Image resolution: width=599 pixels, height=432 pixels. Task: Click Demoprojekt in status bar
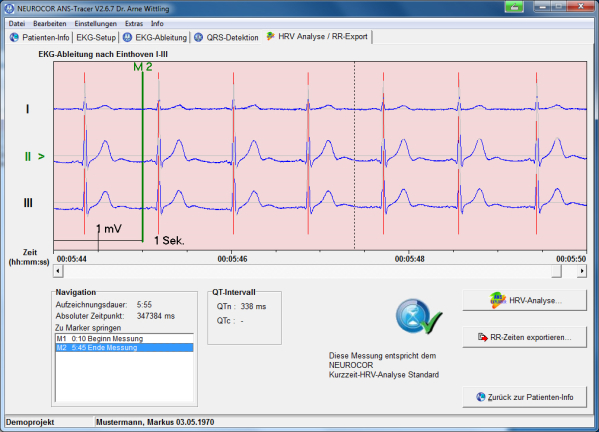click(30, 422)
